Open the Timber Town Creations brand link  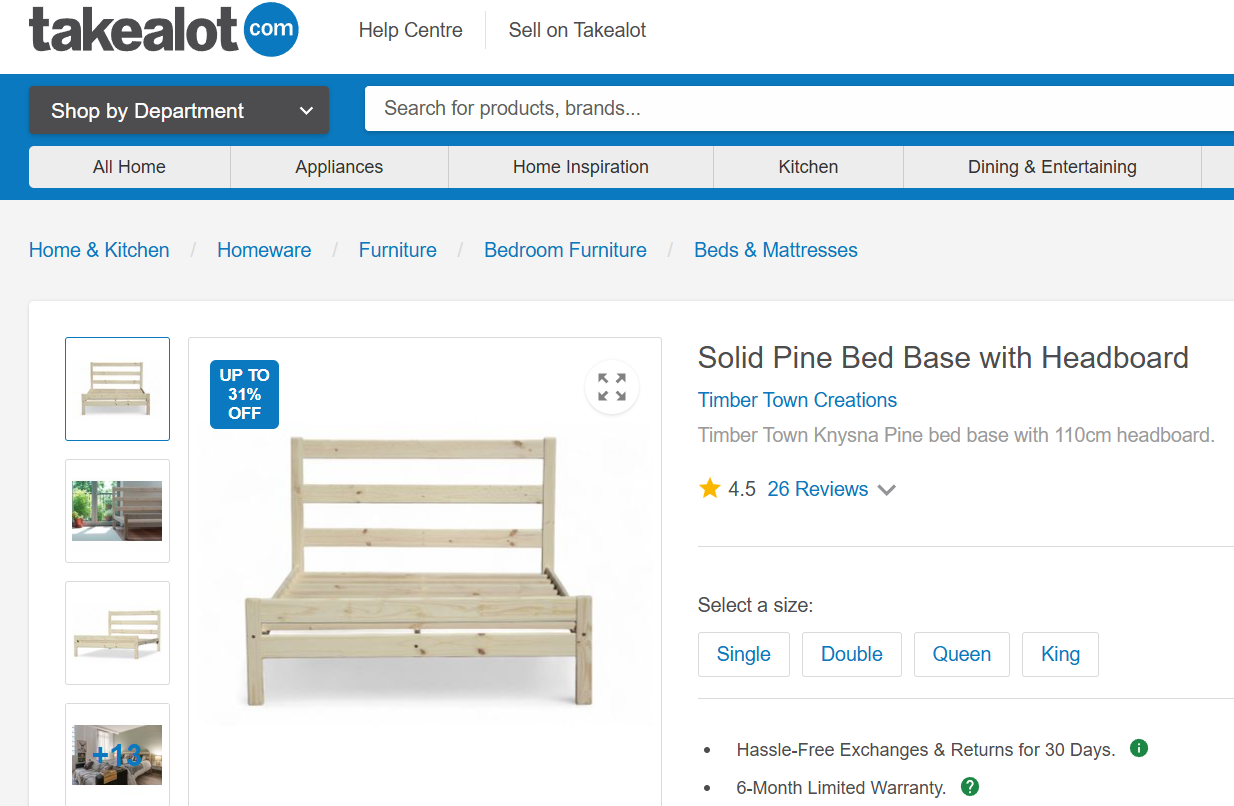pyautogui.click(x=797, y=400)
